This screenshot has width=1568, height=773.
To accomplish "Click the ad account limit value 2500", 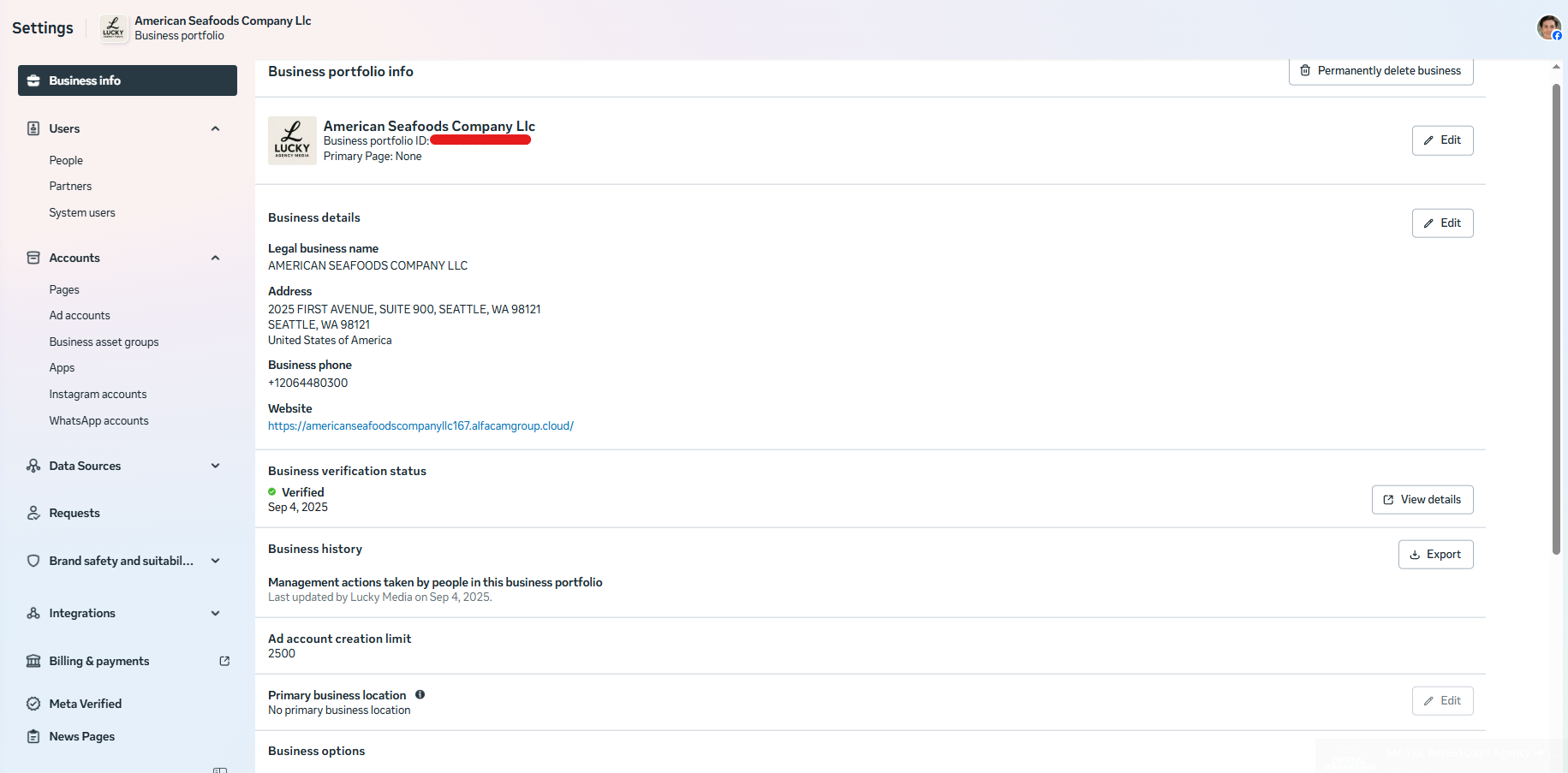I will [282, 653].
